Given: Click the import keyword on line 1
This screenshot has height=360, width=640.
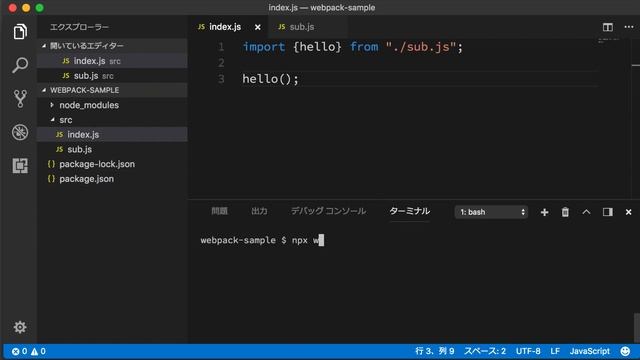Looking at the screenshot, I should click(x=264, y=47).
